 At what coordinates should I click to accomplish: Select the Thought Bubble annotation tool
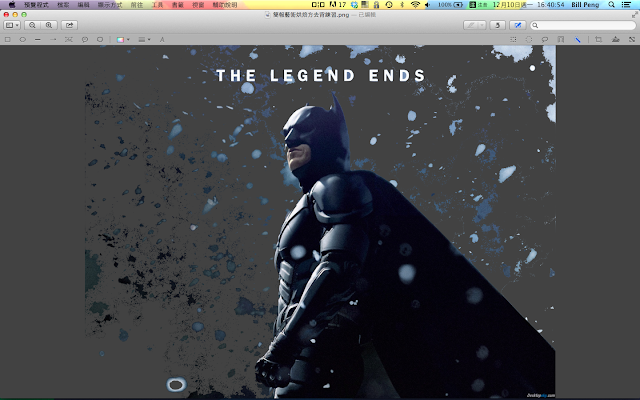pyautogui.click(x=100, y=40)
